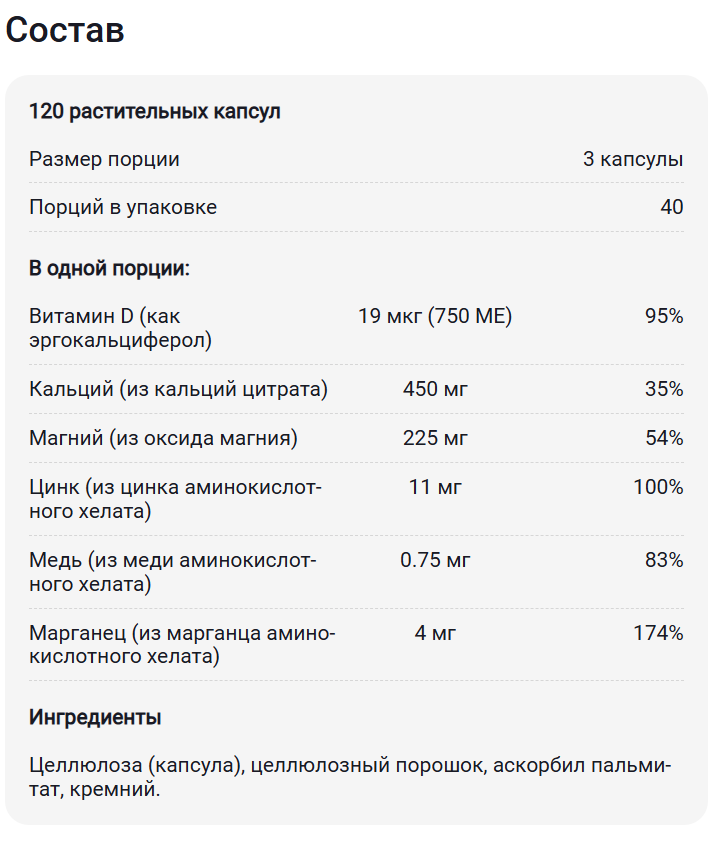Viewport: 720px width, 868px height.
Task: Click the Магний (из оксида магния) label
Action: click(x=164, y=438)
